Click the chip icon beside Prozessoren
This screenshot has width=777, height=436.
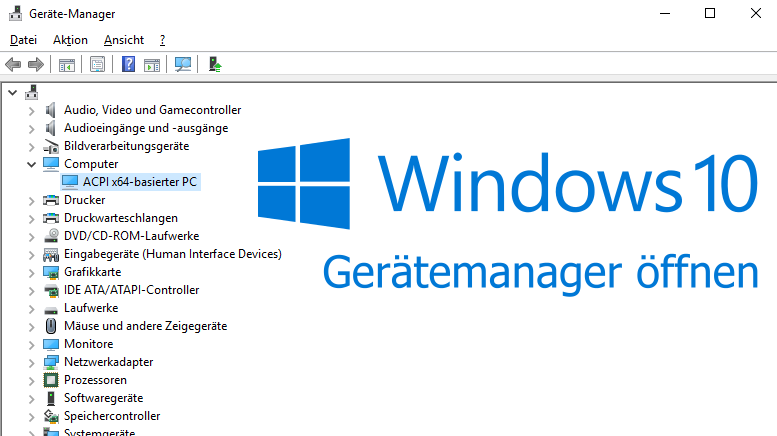click(x=51, y=380)
